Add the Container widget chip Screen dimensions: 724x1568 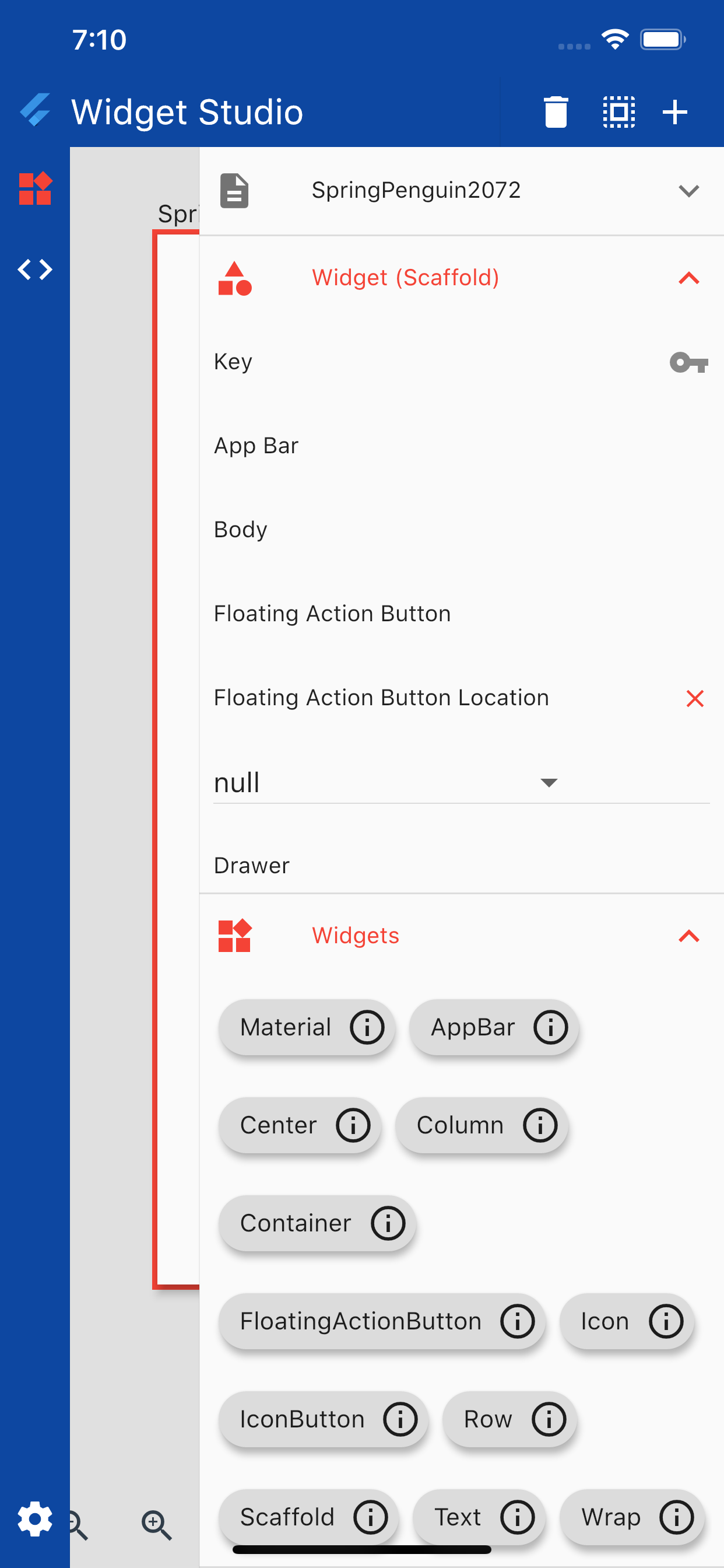click(x=296, y=1223)
